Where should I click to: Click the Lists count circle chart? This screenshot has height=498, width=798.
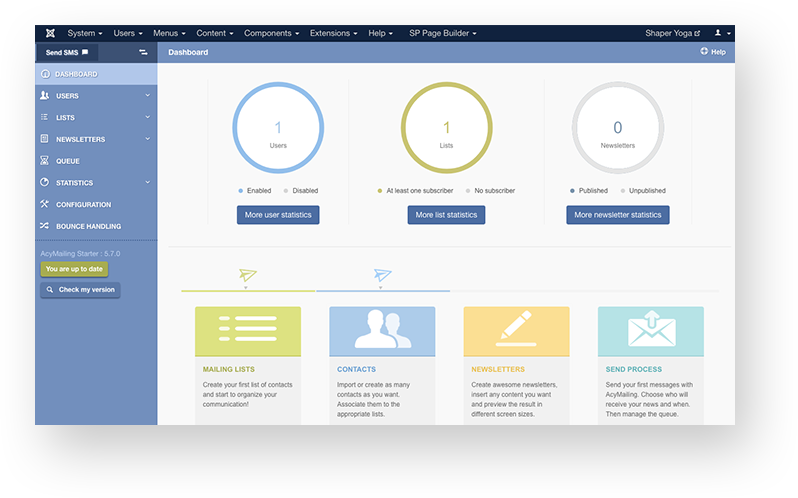point(446,128)
